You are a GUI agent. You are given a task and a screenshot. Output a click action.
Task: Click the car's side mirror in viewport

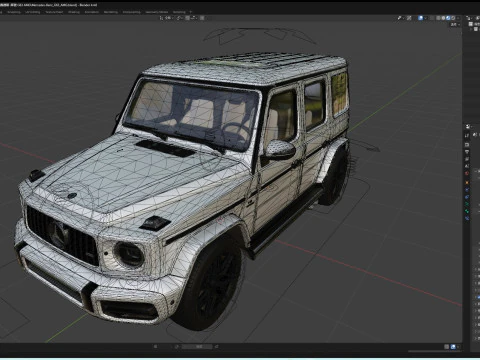click(x=279, y=149)
